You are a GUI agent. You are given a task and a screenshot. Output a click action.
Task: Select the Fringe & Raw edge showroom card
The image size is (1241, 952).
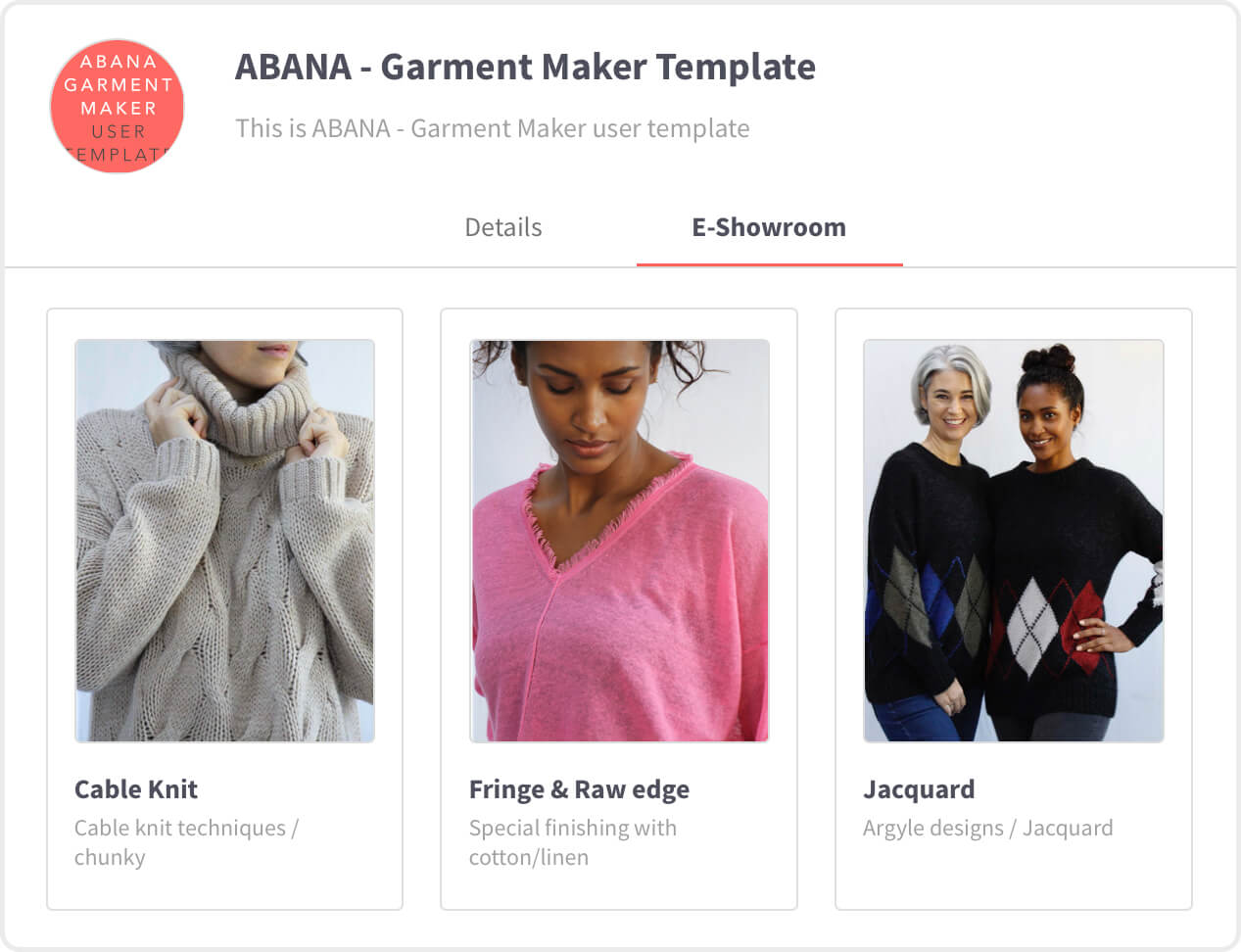click(619, 609)
